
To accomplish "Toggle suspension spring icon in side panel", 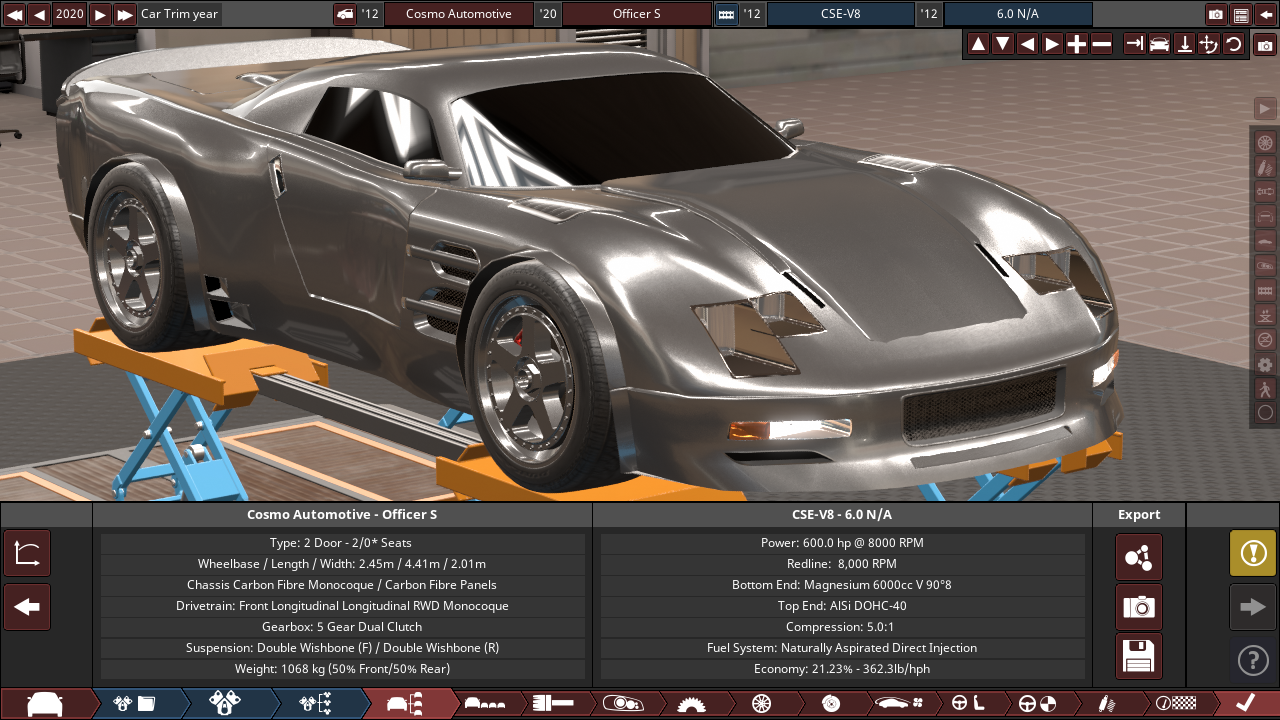I will coord(1265,167).
